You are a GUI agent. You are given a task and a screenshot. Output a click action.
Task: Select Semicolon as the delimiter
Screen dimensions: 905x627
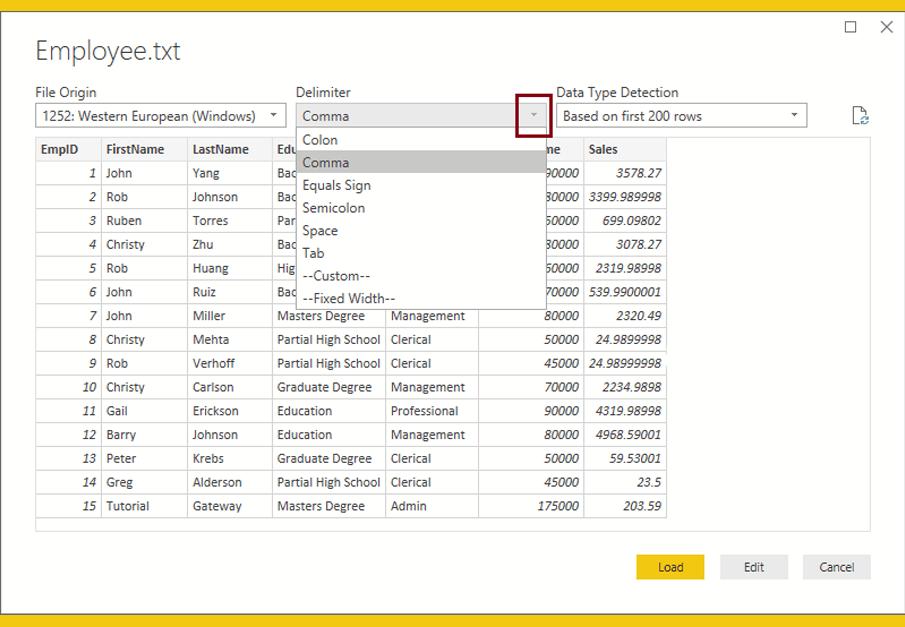(333, 208)
